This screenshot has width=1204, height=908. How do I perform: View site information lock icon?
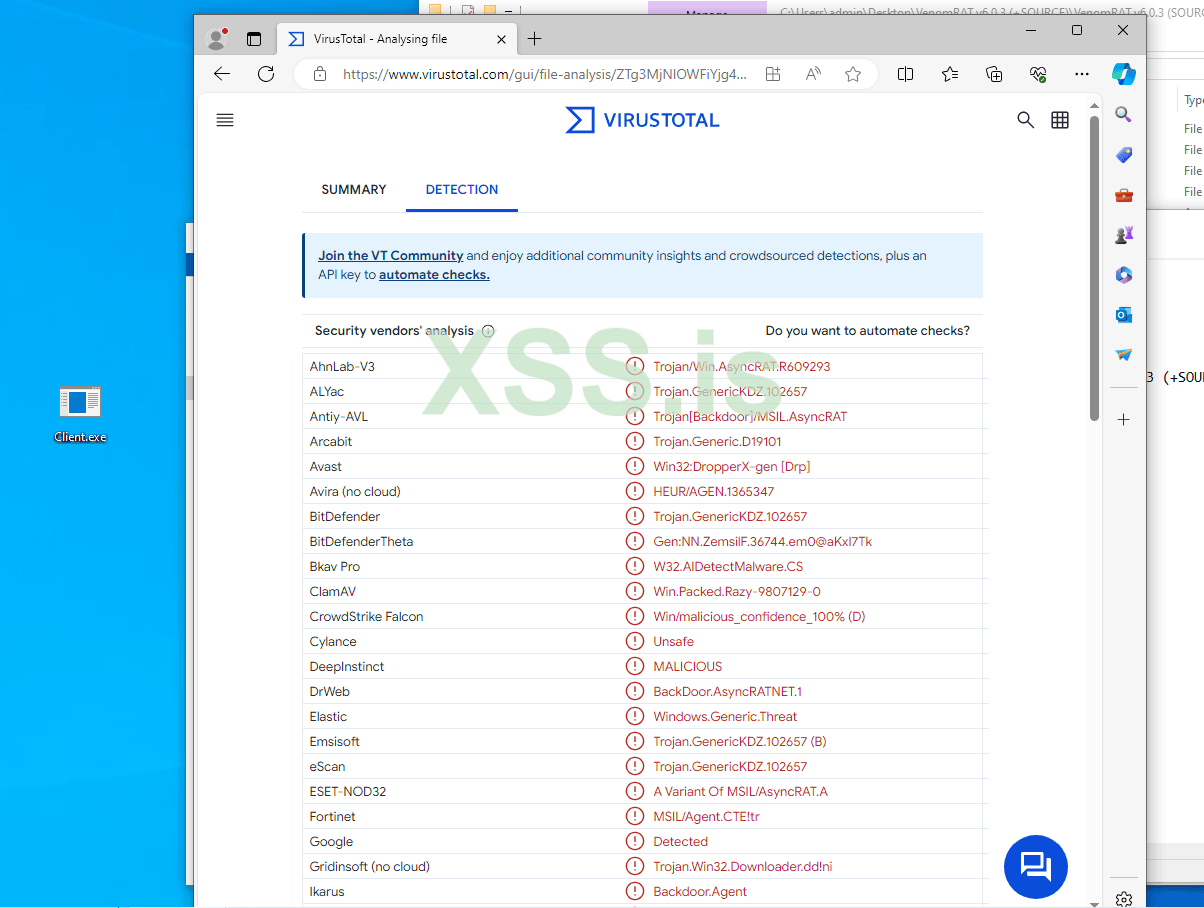[320, 74]
